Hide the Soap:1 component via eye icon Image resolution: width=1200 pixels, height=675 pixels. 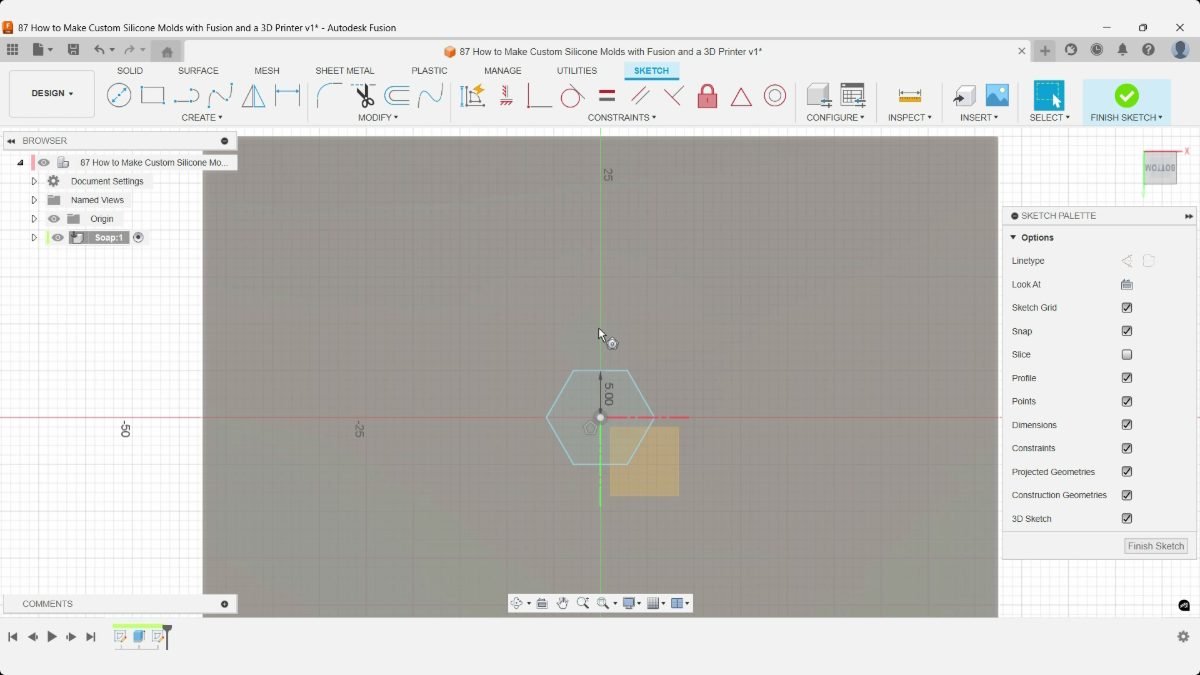tap(58, 237)
